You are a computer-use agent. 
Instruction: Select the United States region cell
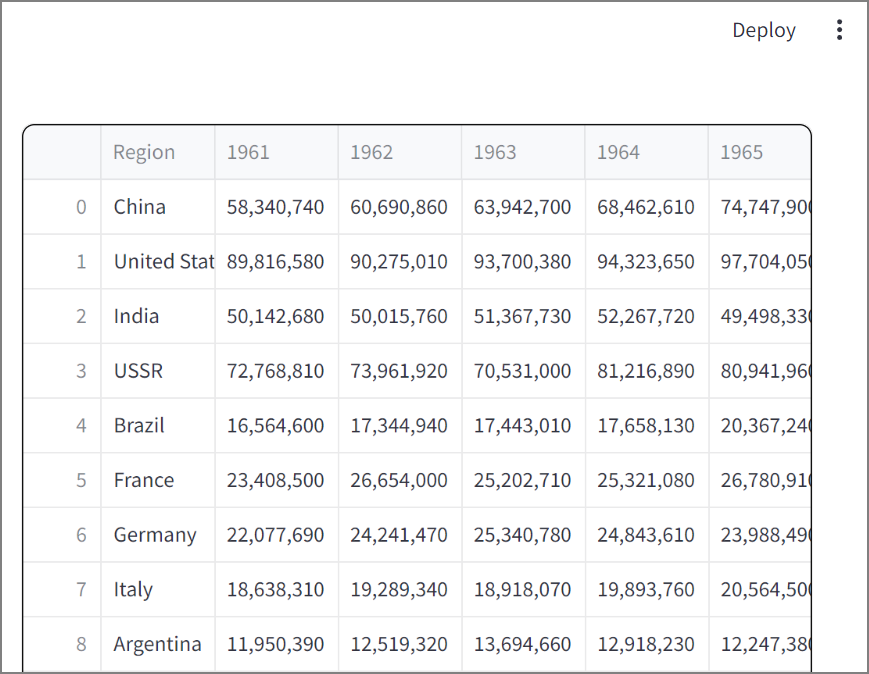(158, 262)
